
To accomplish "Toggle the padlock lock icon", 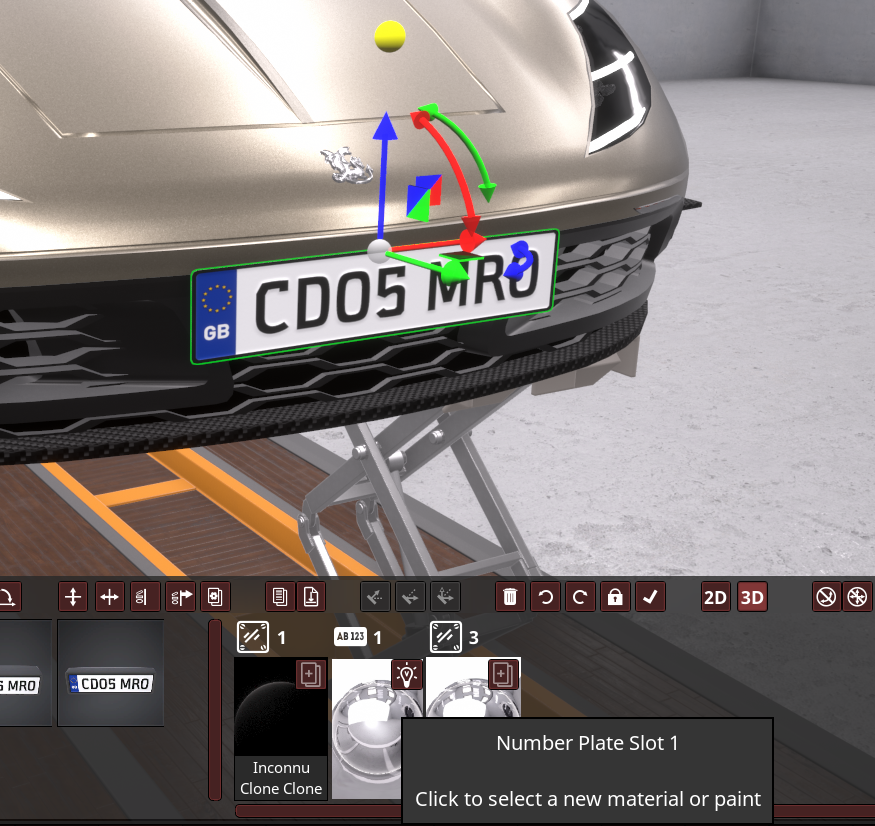I will 615,597.
